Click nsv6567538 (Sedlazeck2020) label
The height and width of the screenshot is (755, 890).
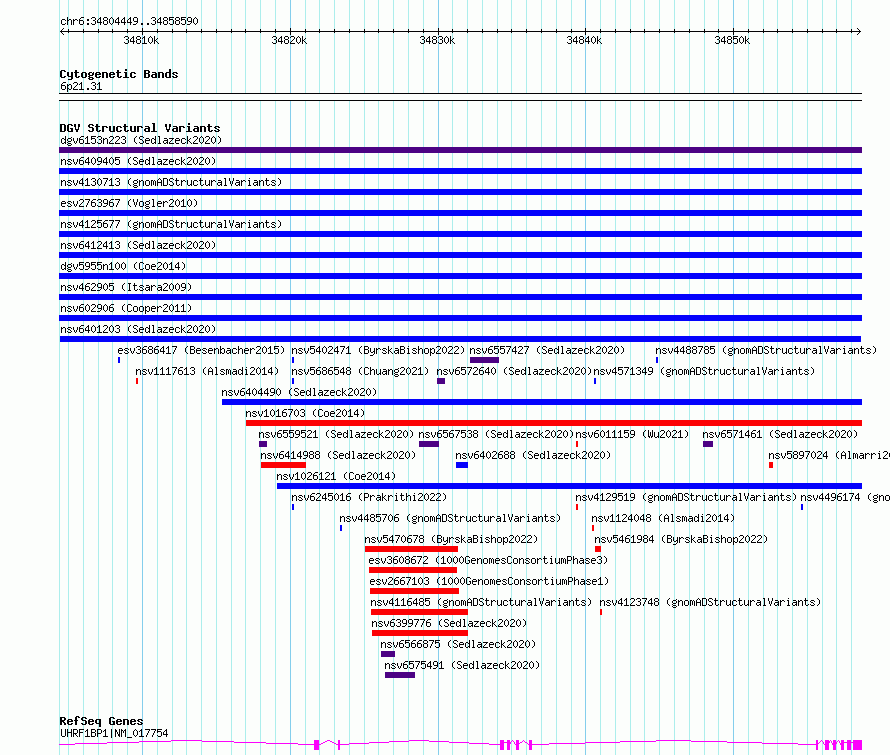(x=496, y=434)
